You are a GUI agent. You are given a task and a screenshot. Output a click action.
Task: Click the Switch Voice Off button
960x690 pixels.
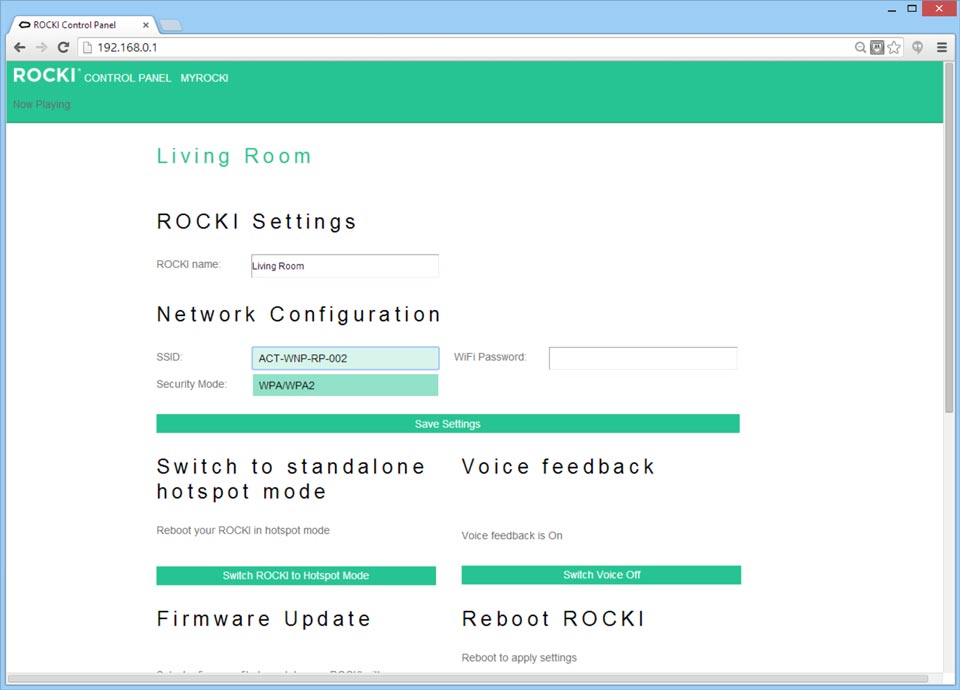coord(601,575)
